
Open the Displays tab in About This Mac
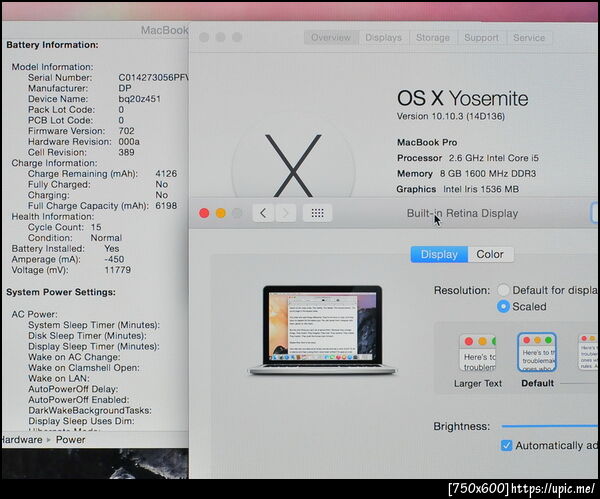click(384, 38)
